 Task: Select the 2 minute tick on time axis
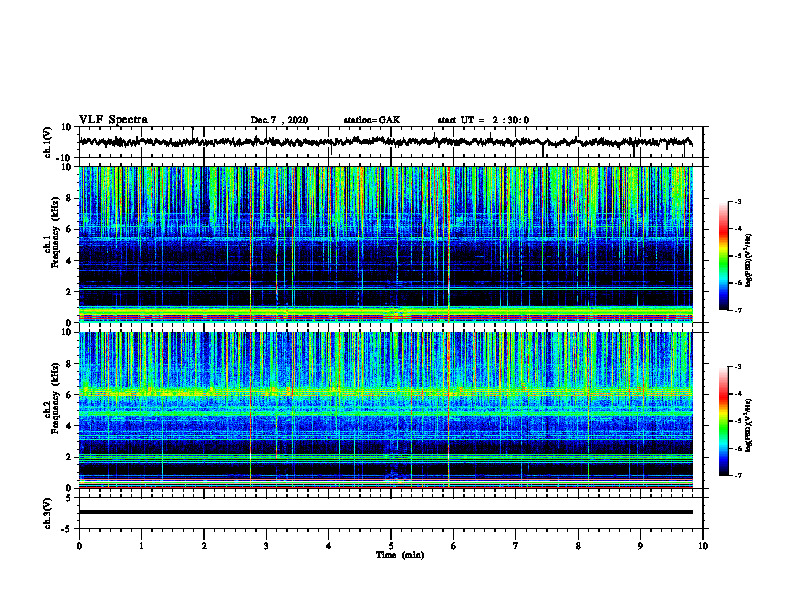click(x=204, y=546)
